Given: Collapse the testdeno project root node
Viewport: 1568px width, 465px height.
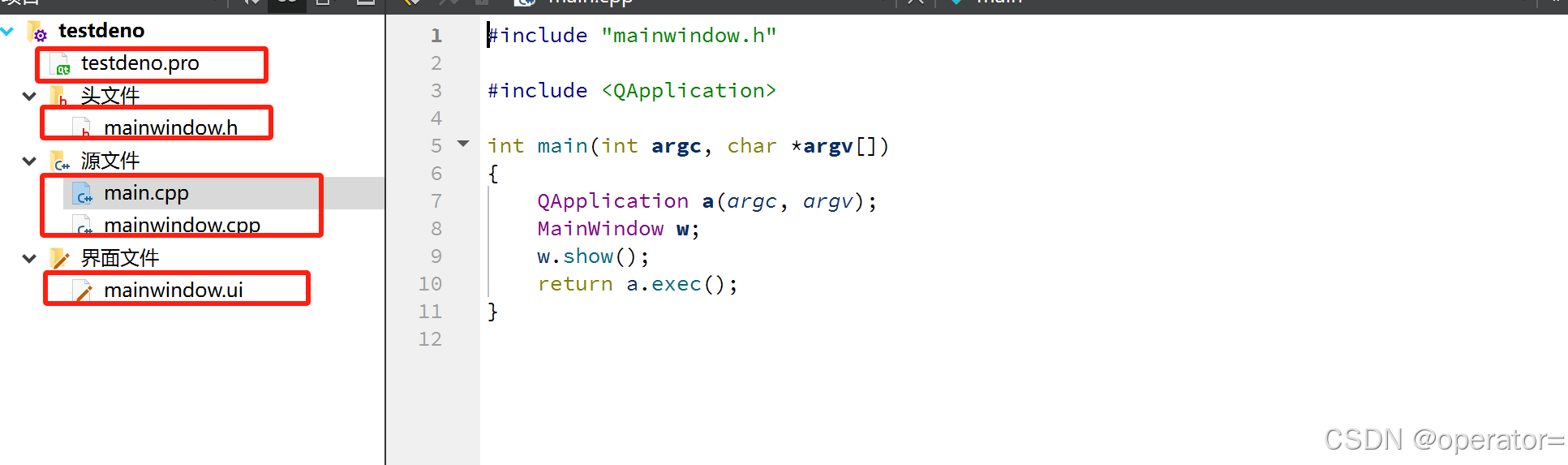Looking at the screenshot, I should (x=7, y=31).
